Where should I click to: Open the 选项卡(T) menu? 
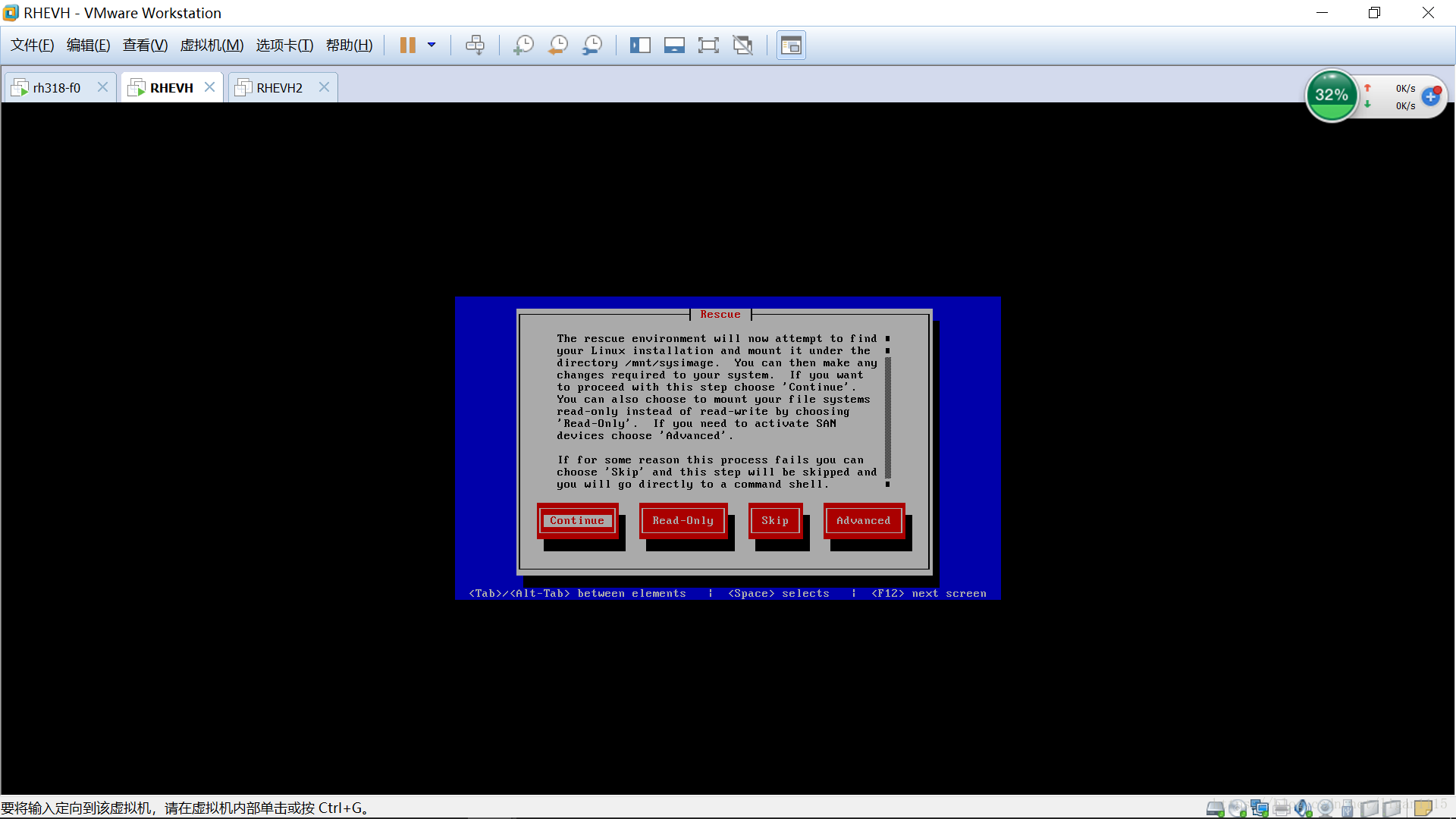pyautogui.click(x=284, y=45)
